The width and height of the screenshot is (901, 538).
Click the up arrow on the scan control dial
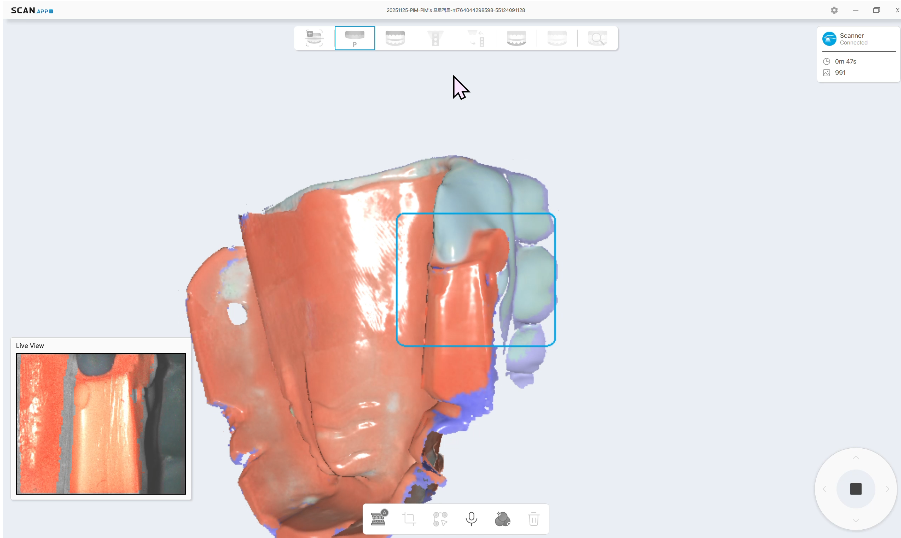click(855, 459)
